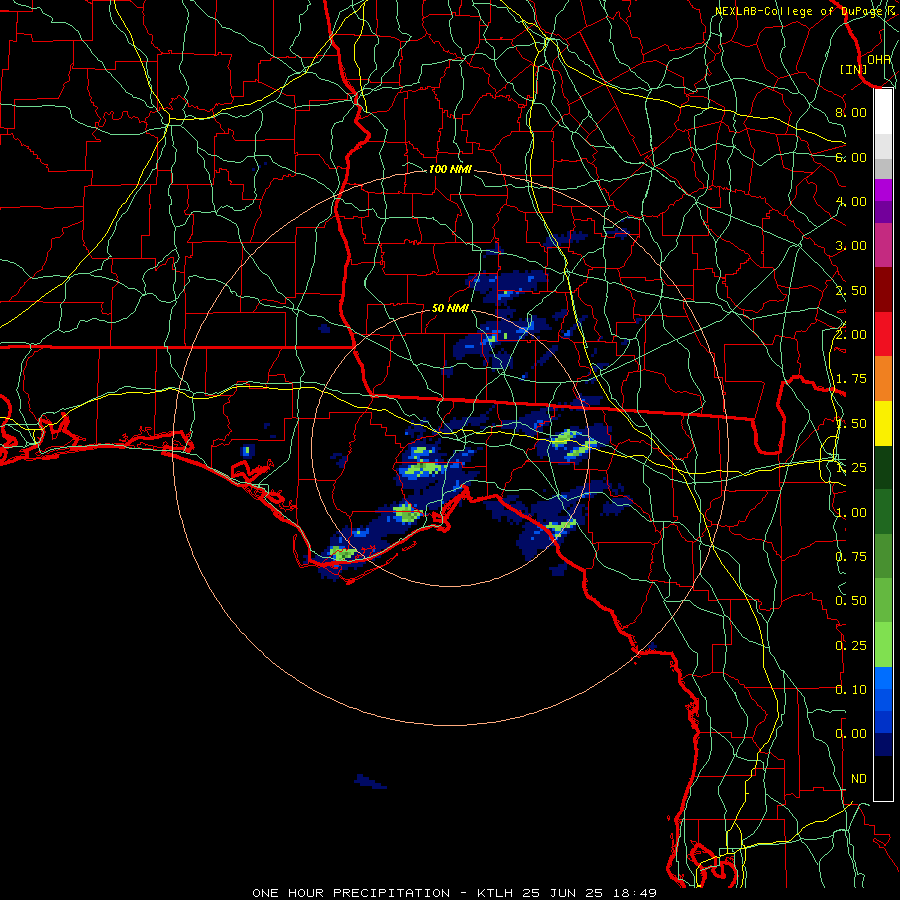The height and width of the screenshot is (900, 900).
Task: Pick the white swatch atop the legend
Action: (x=883, y=112)
